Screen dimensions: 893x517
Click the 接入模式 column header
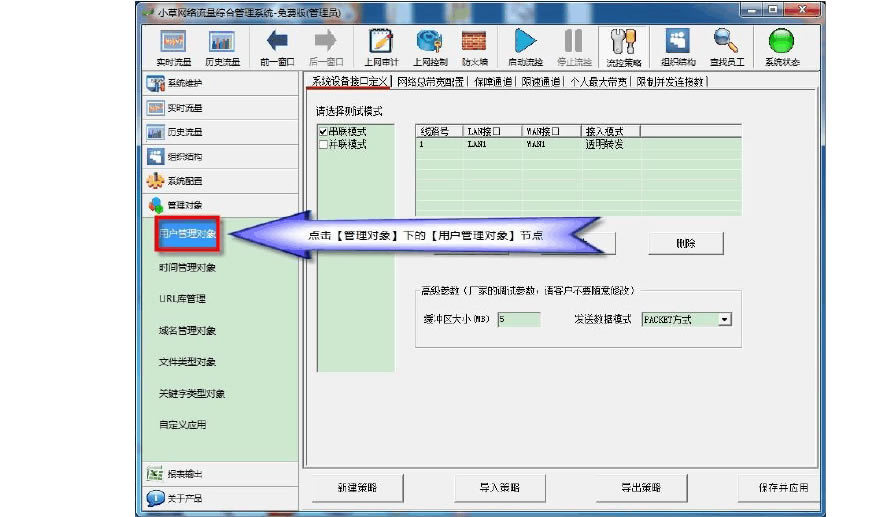(x=611, y=132)
